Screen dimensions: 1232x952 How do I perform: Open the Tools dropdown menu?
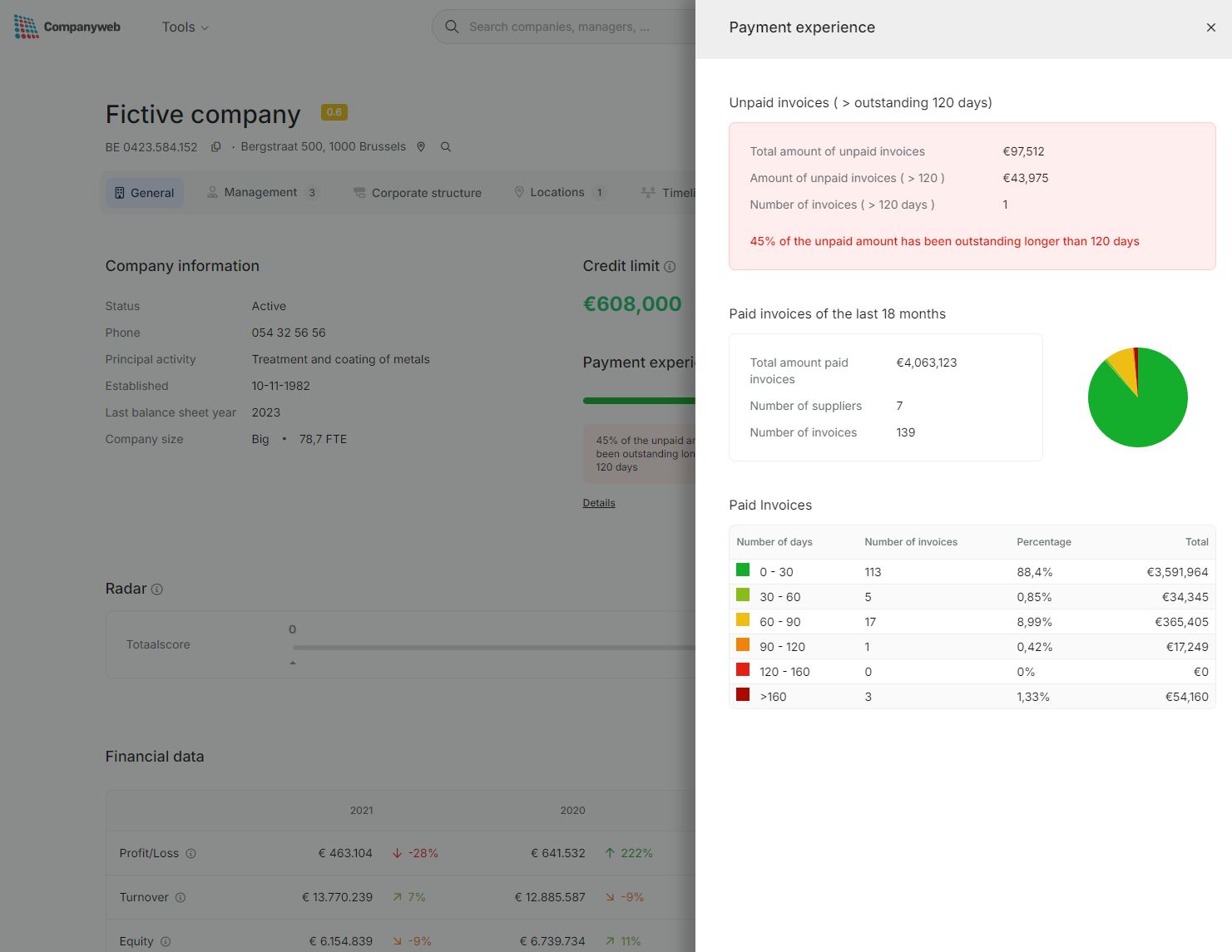point(185,27)
